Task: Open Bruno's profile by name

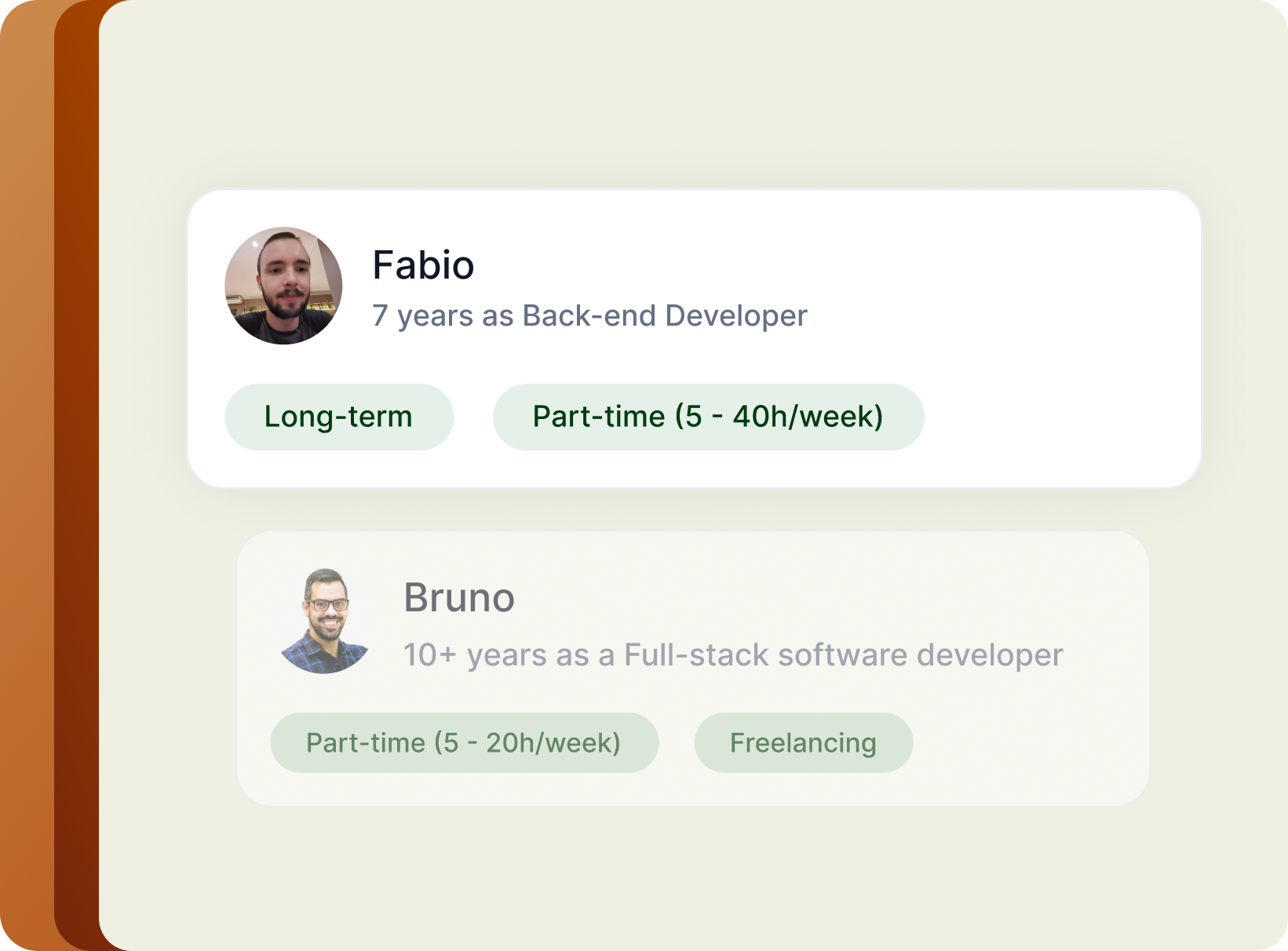Action: (459, 598)
